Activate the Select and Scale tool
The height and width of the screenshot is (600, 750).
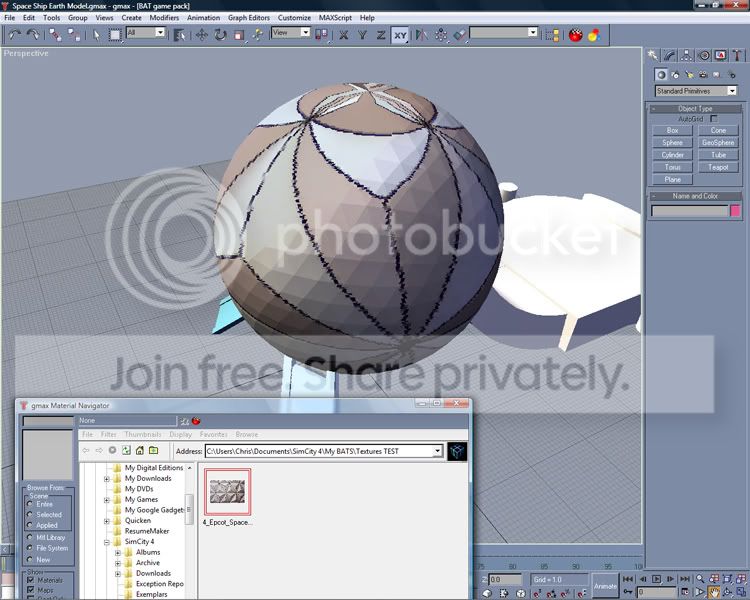[x=239, y=35]
